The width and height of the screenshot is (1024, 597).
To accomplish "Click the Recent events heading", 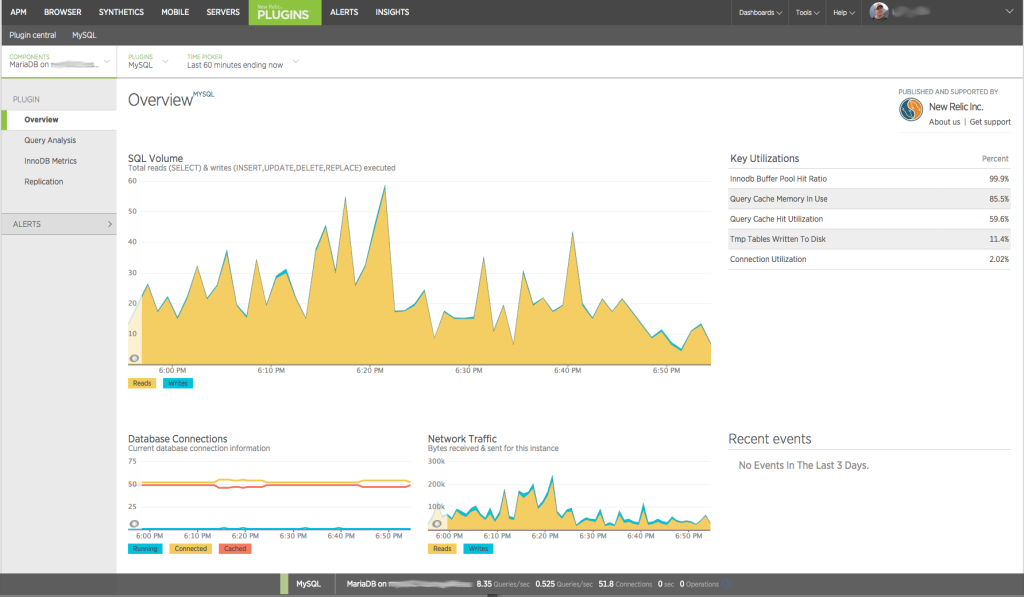I will pos(770,439).
